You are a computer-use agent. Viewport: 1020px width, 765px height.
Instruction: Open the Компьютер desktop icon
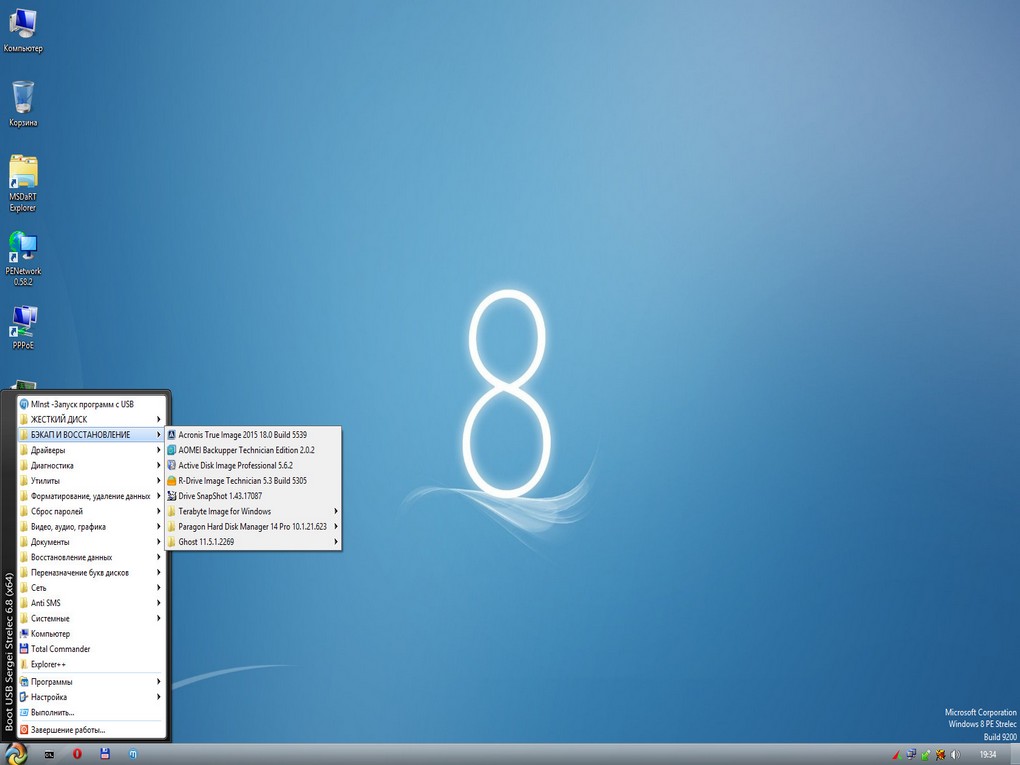pos(23,31)
